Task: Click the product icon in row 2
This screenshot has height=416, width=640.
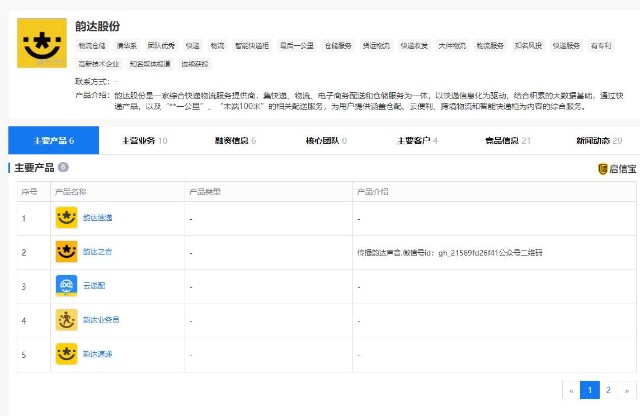Action: [66, 251]
